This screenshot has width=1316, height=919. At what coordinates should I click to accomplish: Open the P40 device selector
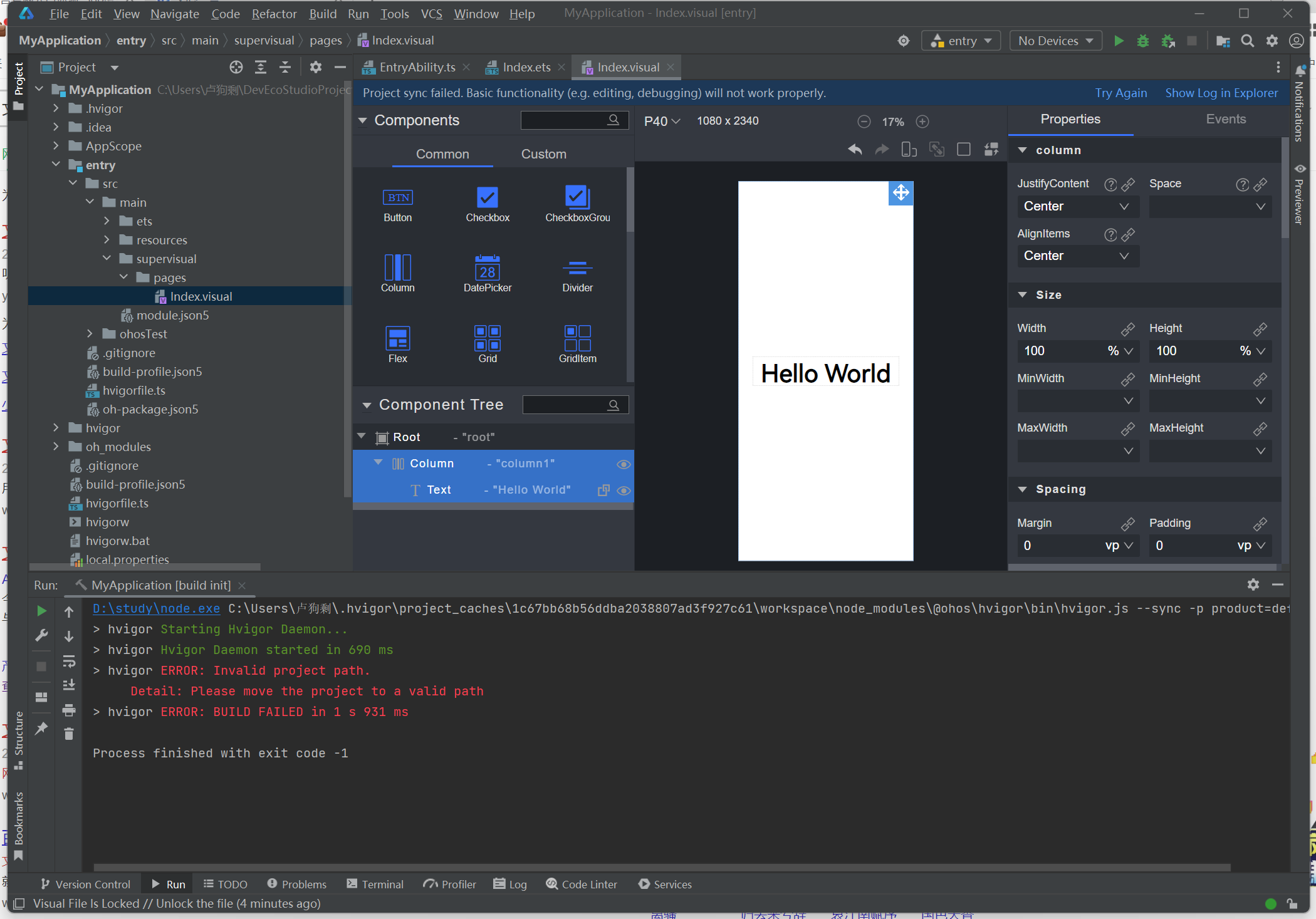coord(662,122)
